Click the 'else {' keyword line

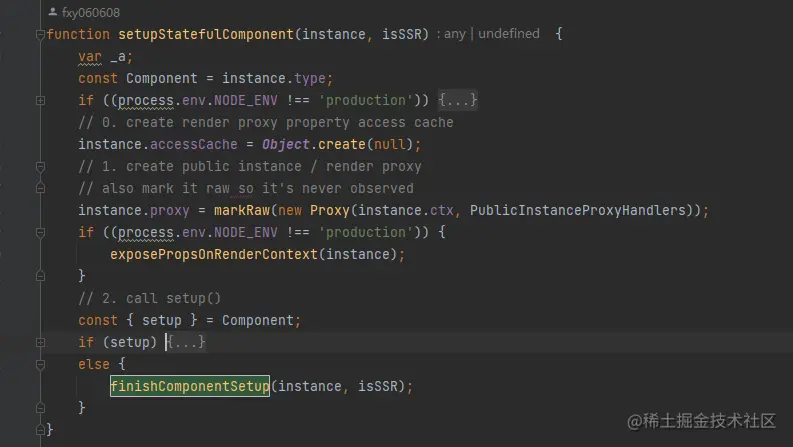(x=102, y=364)
